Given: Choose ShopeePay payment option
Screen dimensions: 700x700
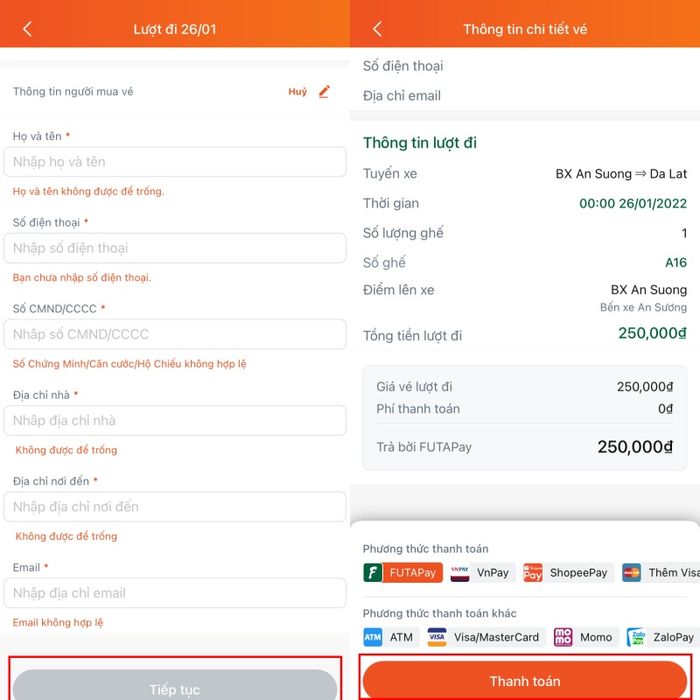Looking at the screenshot, I should (568, 572).
